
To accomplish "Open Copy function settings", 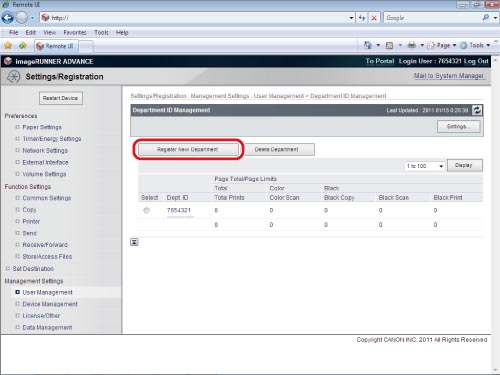I will (29, 210).
